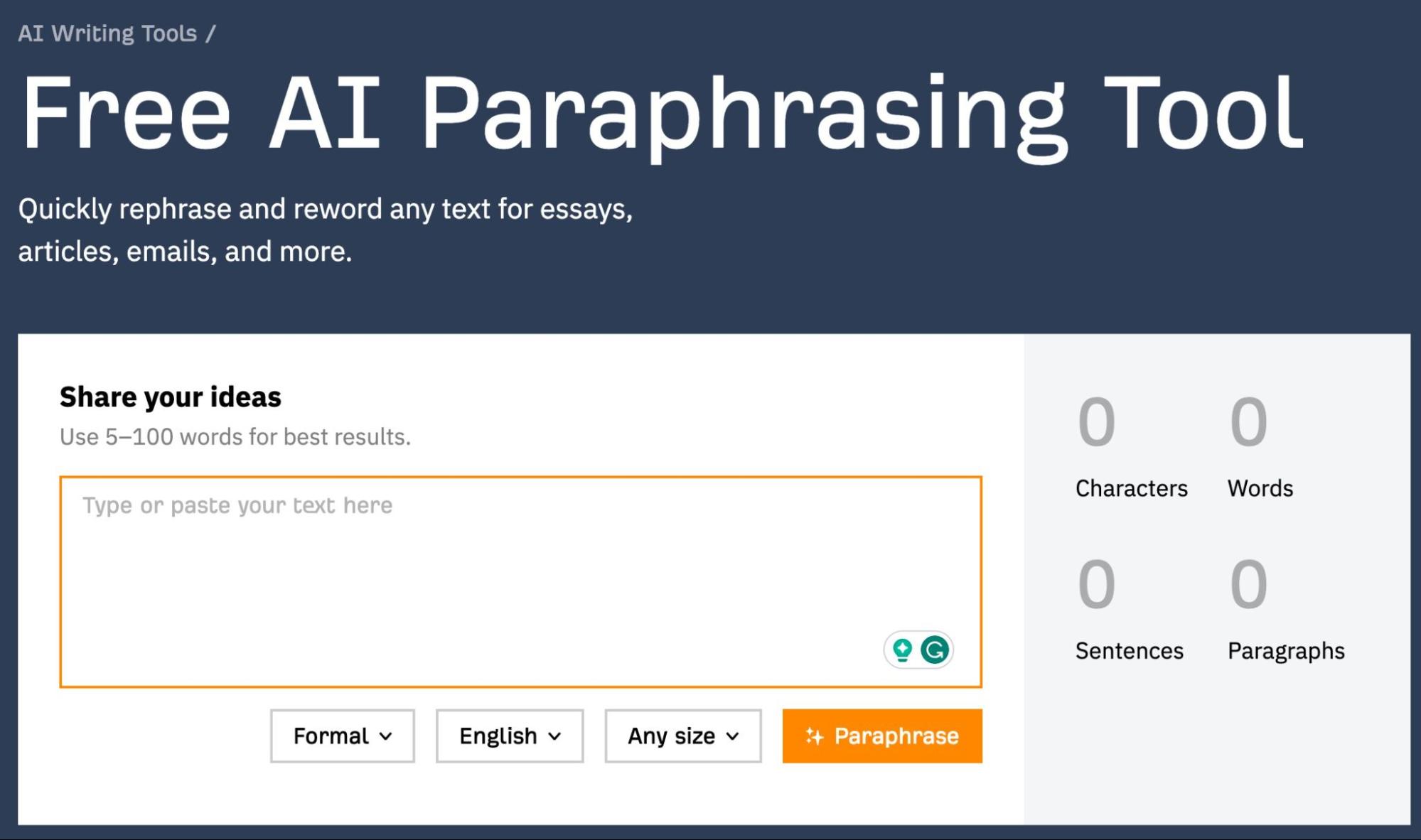Click the chevron on the Formal selector

coord(386,737)
